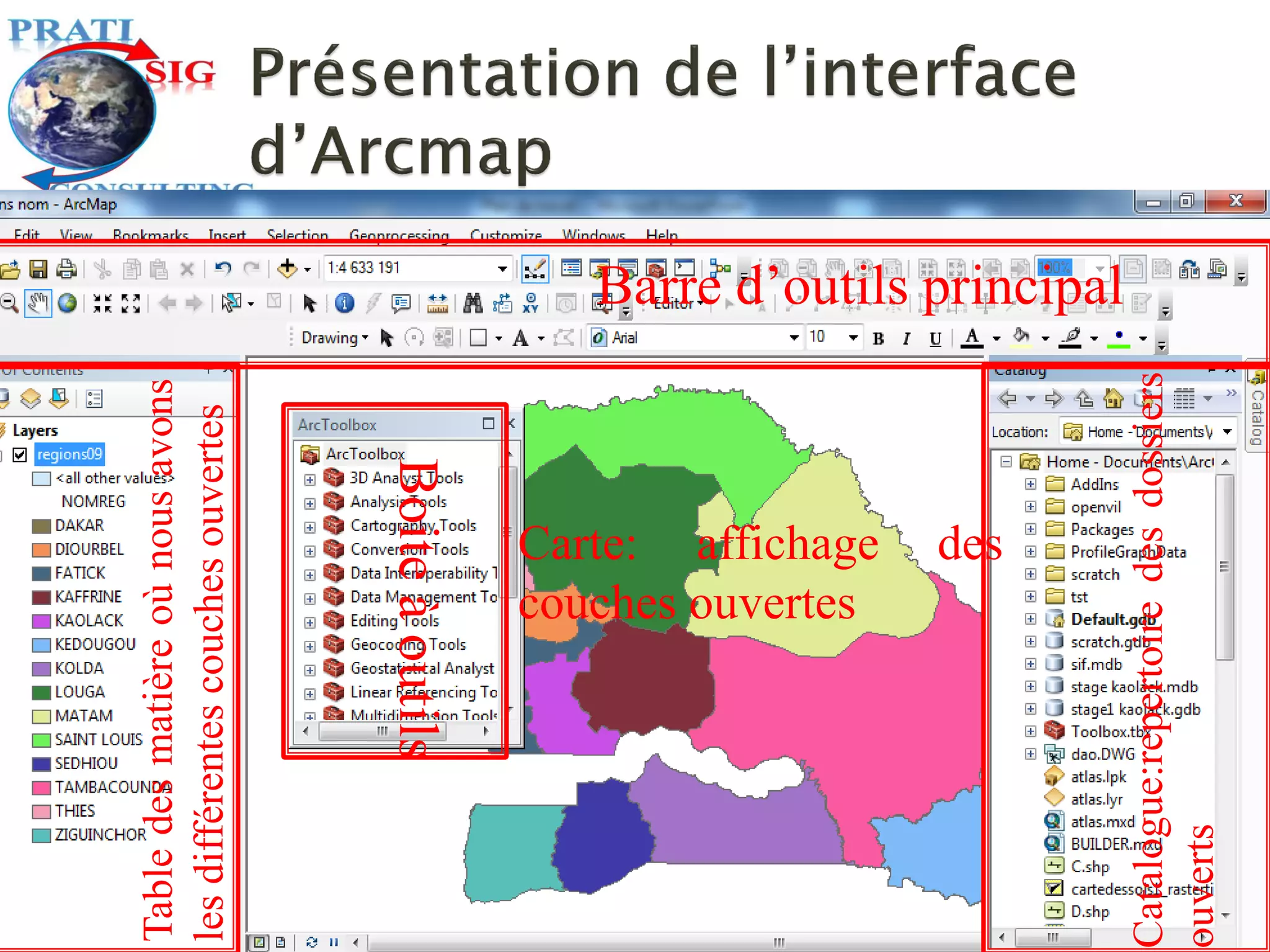Expand the AddIns folder in Catalog

tap(1031, 484)
